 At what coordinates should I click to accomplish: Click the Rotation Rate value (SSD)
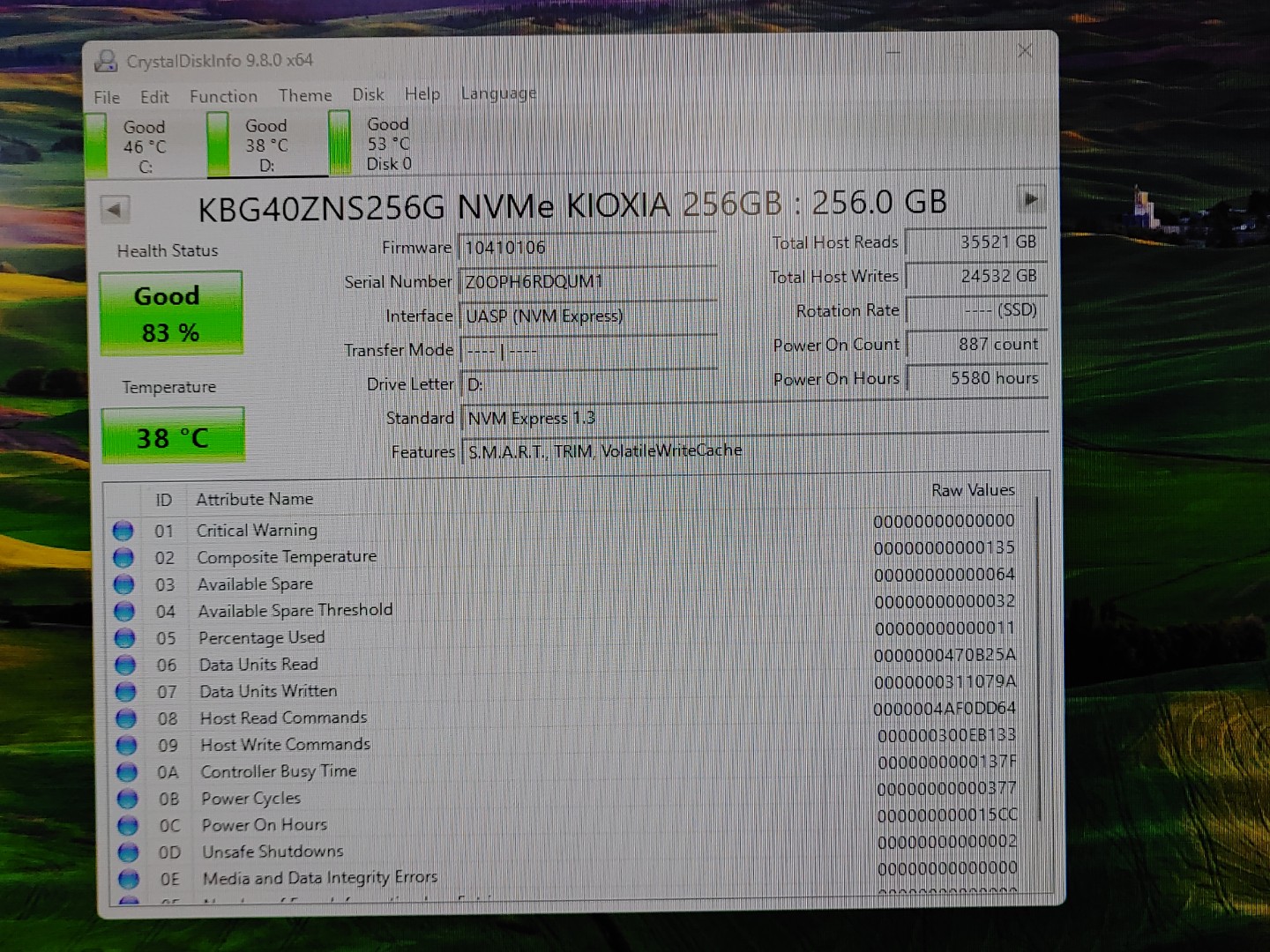(x=976, y=310)
